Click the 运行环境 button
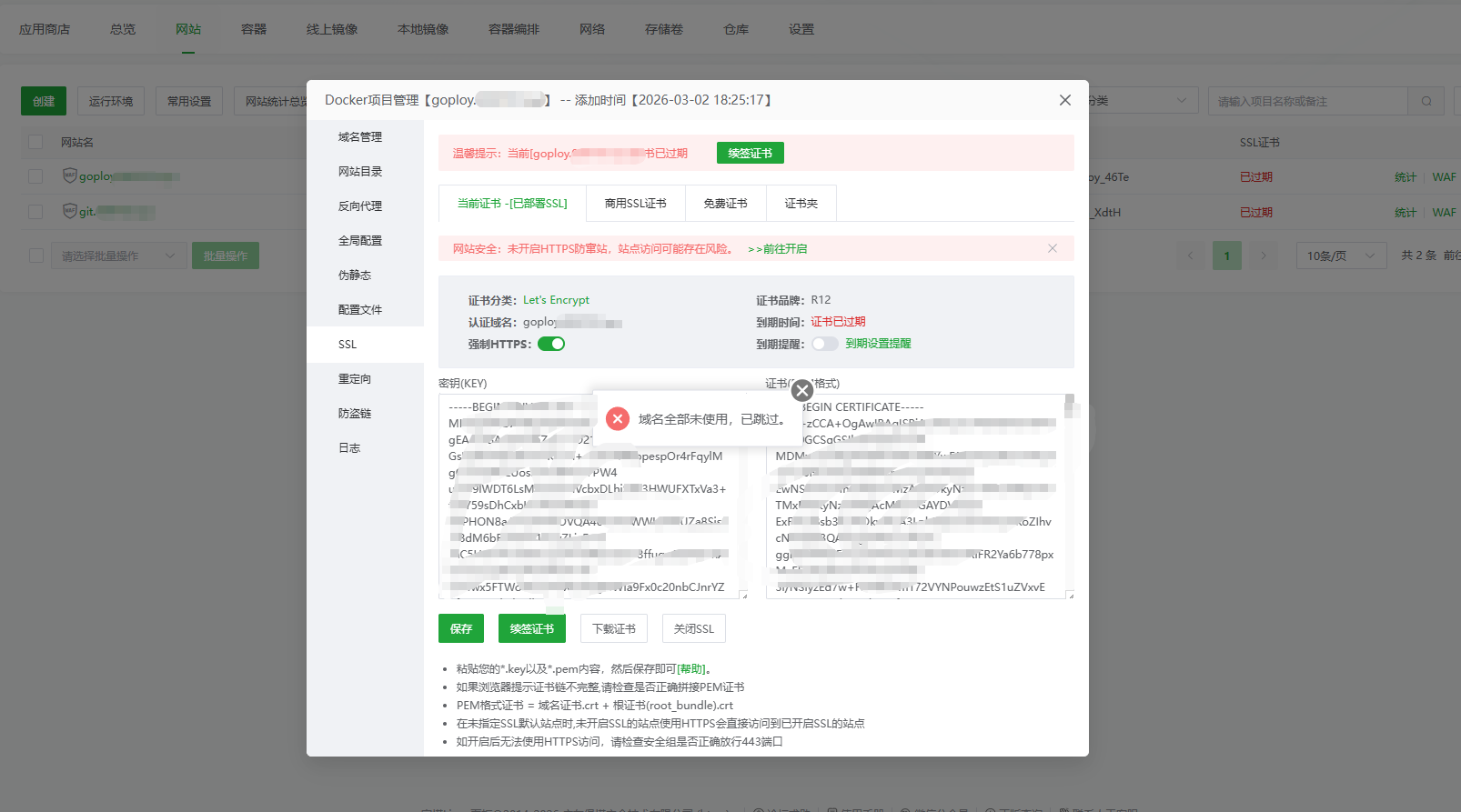This screenshot has height=812, width=1461. (111, 101)
